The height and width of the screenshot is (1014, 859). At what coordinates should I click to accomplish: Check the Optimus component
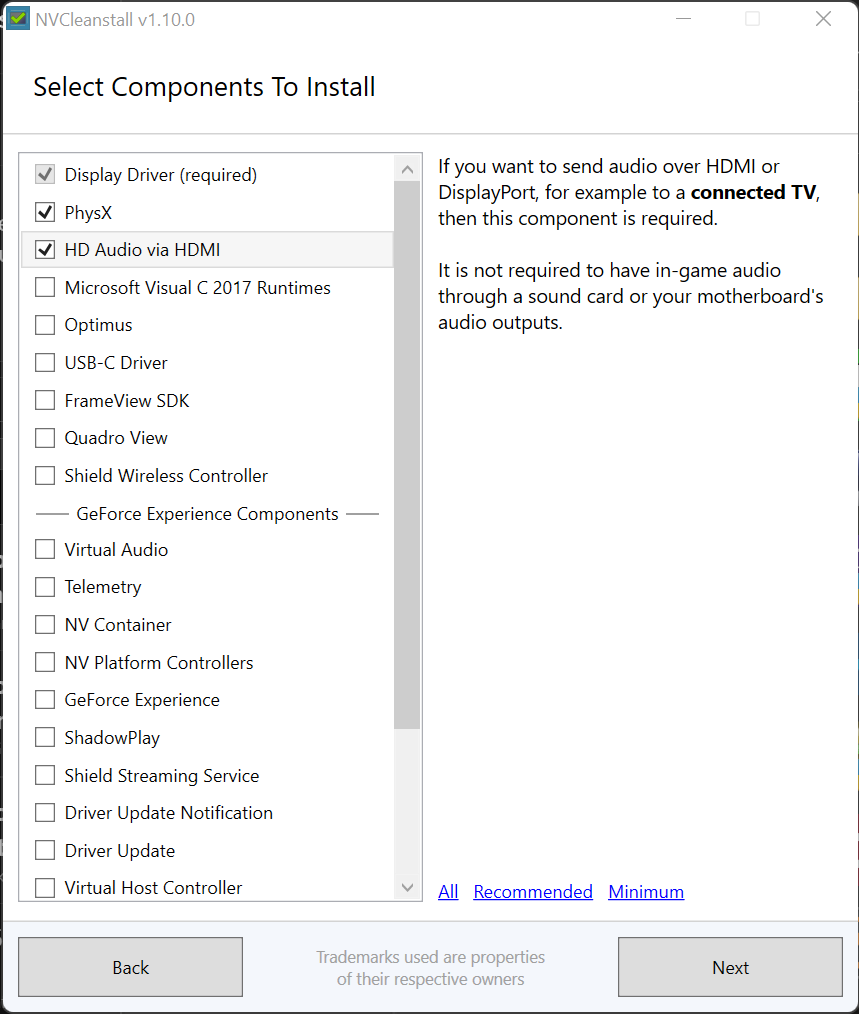pos(45,325)
